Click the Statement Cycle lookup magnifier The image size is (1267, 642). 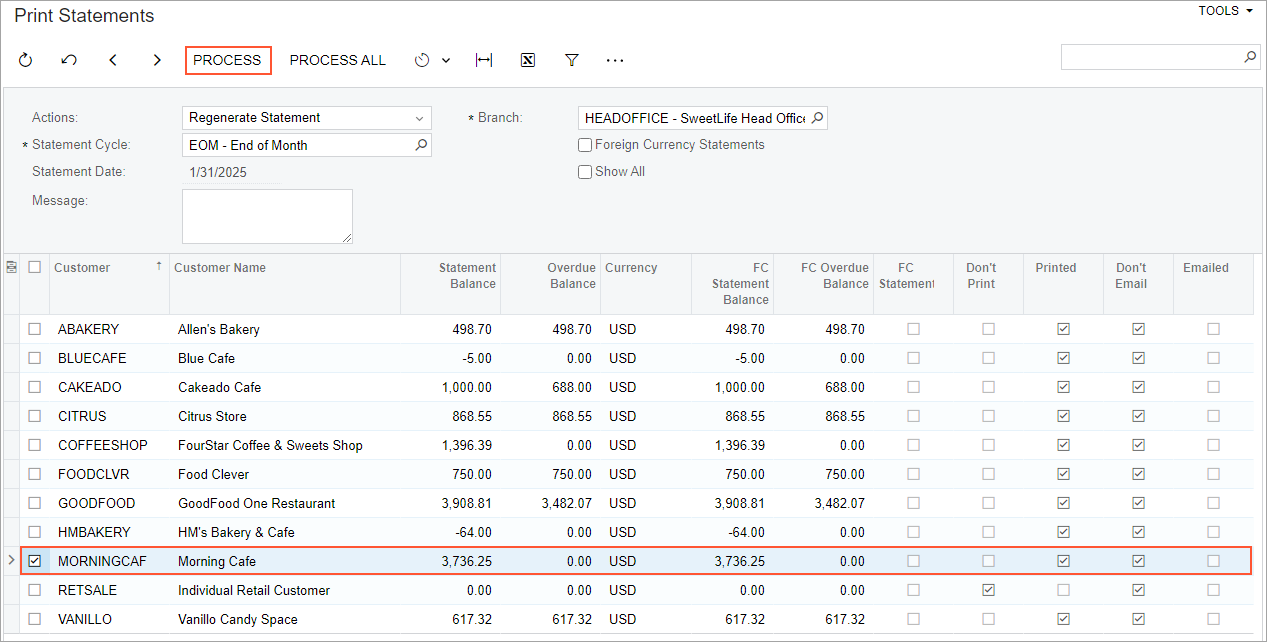[421, 145]
